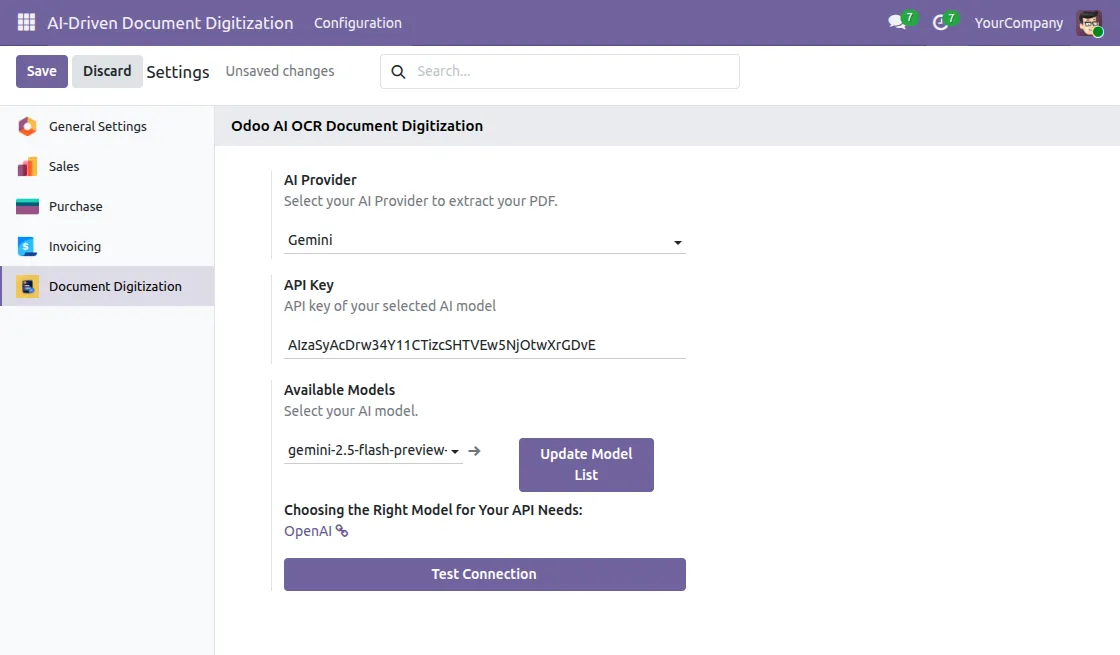Viewport: 1120px width, 655px height.
Task: Click the Save button
Action: point(42,71)
